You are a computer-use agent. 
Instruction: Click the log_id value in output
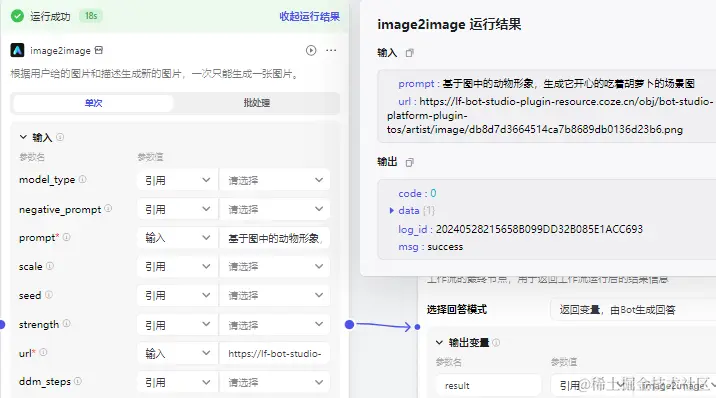pos(539,229)
